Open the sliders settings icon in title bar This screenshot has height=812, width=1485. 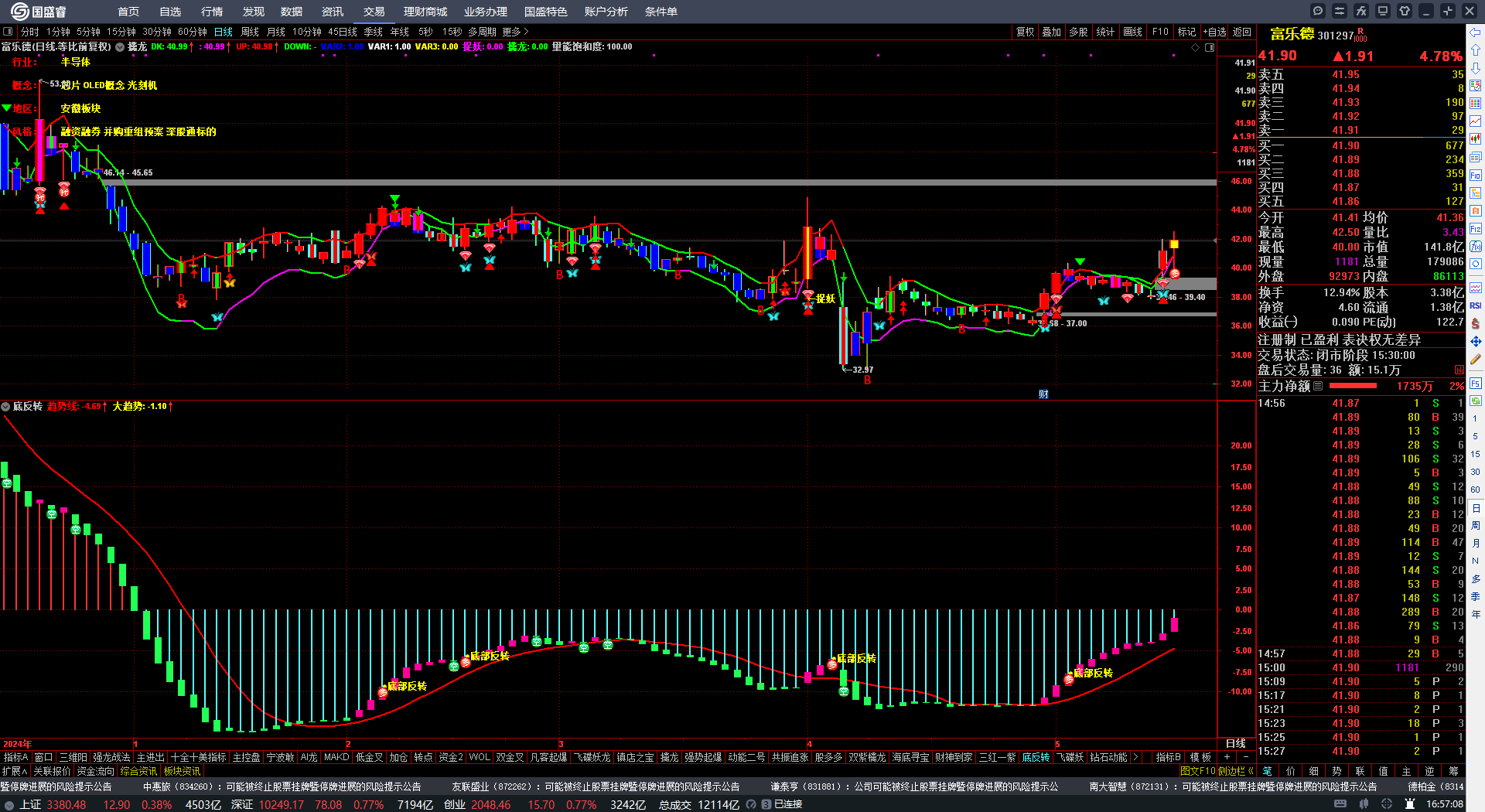point(1340,11)
